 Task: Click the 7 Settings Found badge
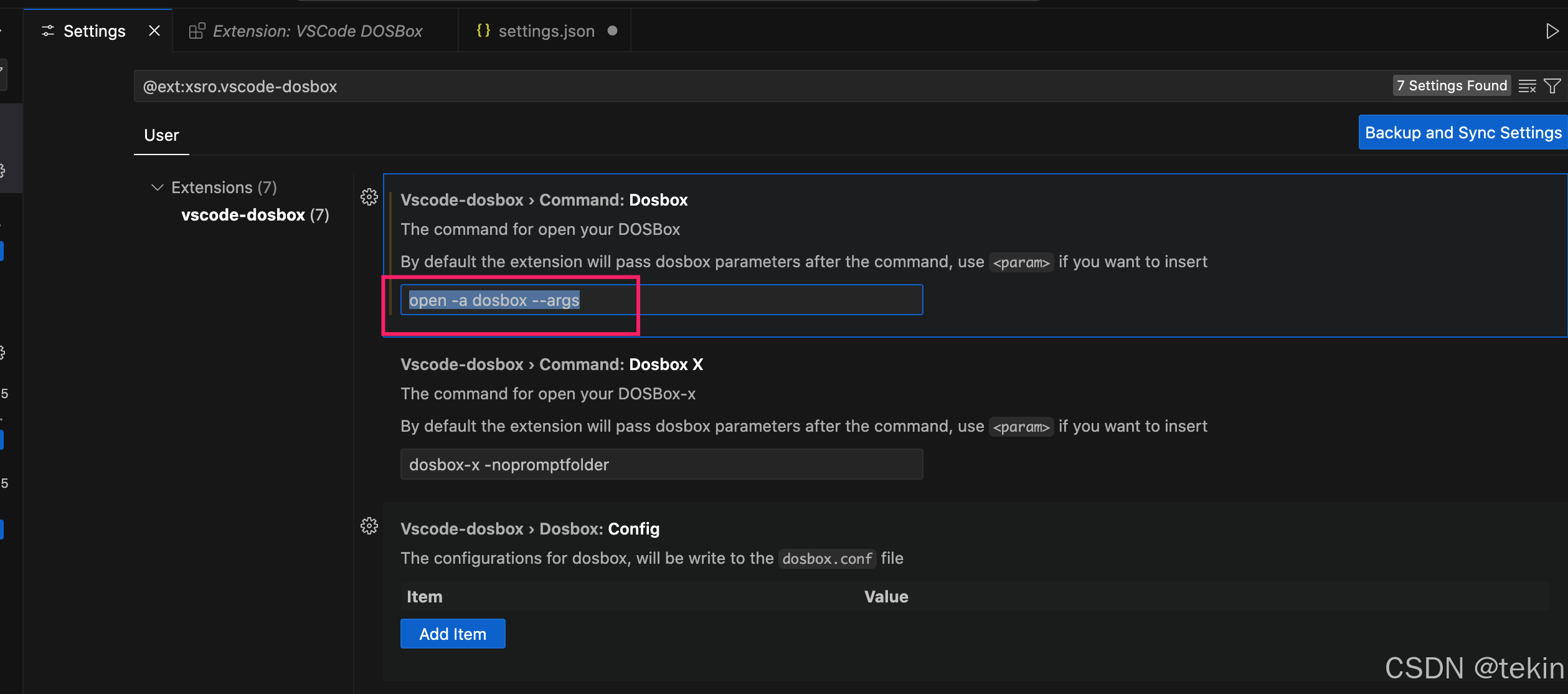[x=1452, y=86]
